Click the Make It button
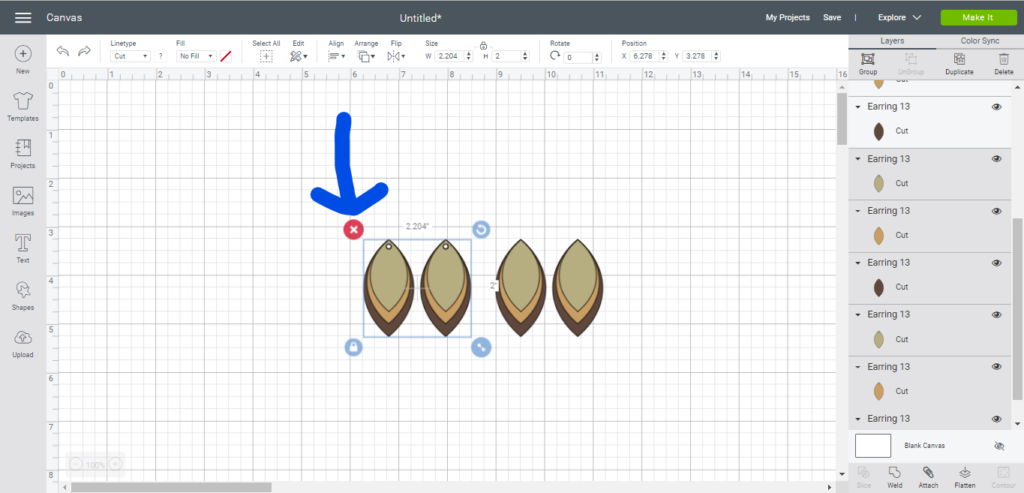The width and height of the screenshot is (1024, 493). coord(978,18)
